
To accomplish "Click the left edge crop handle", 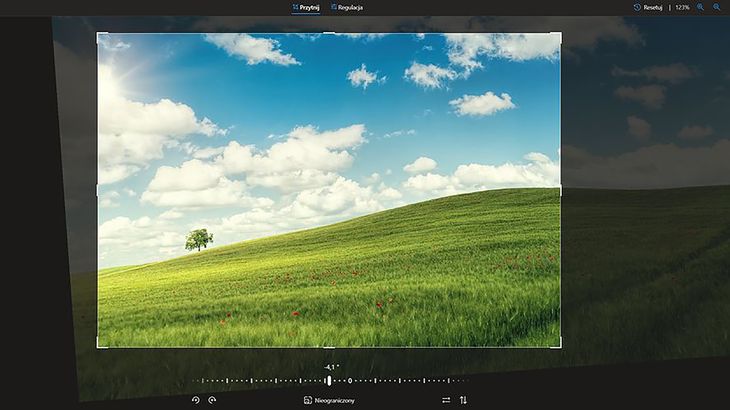I will tap(97, 190).
